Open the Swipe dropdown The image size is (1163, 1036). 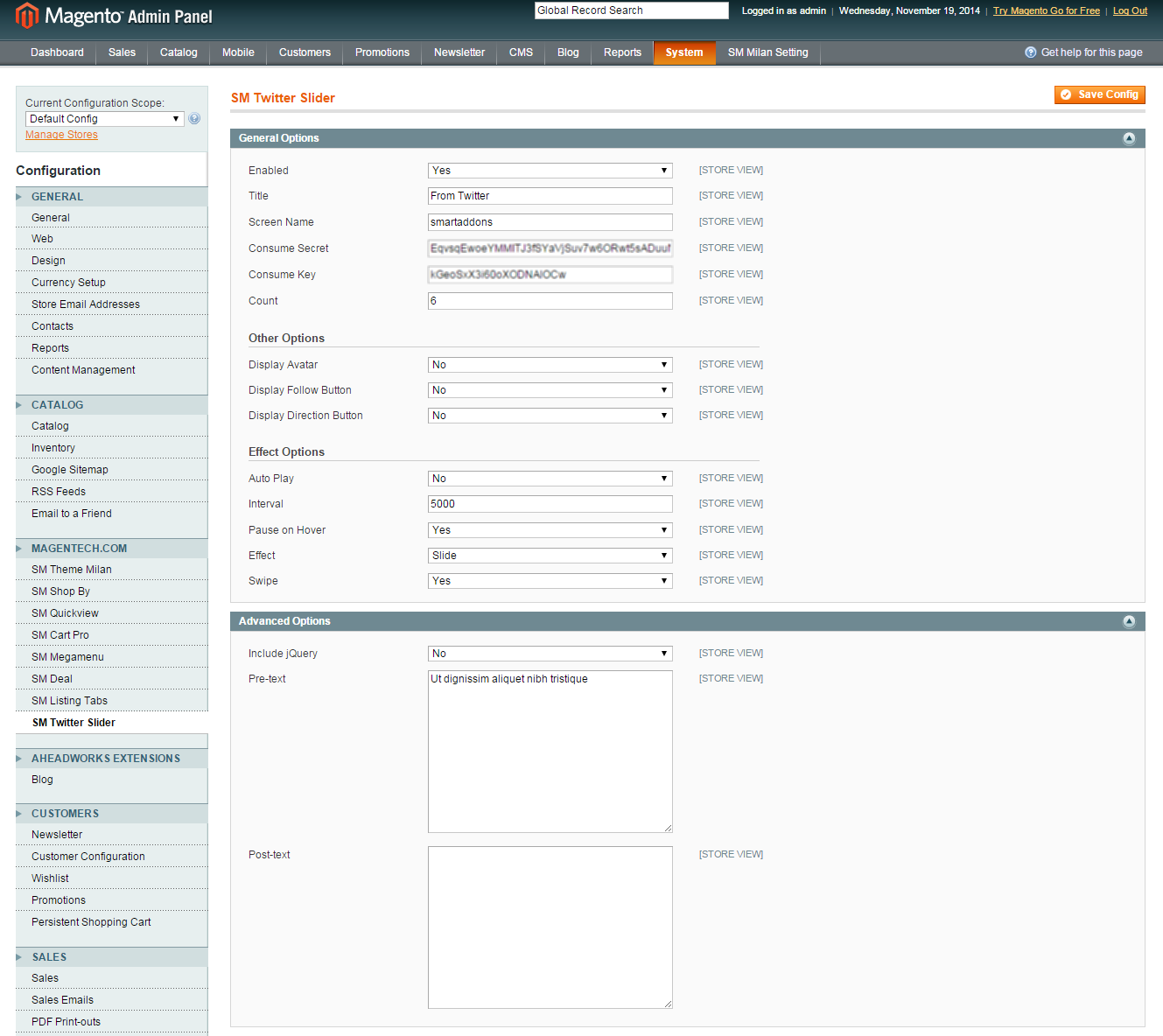(x=550, y=581)
